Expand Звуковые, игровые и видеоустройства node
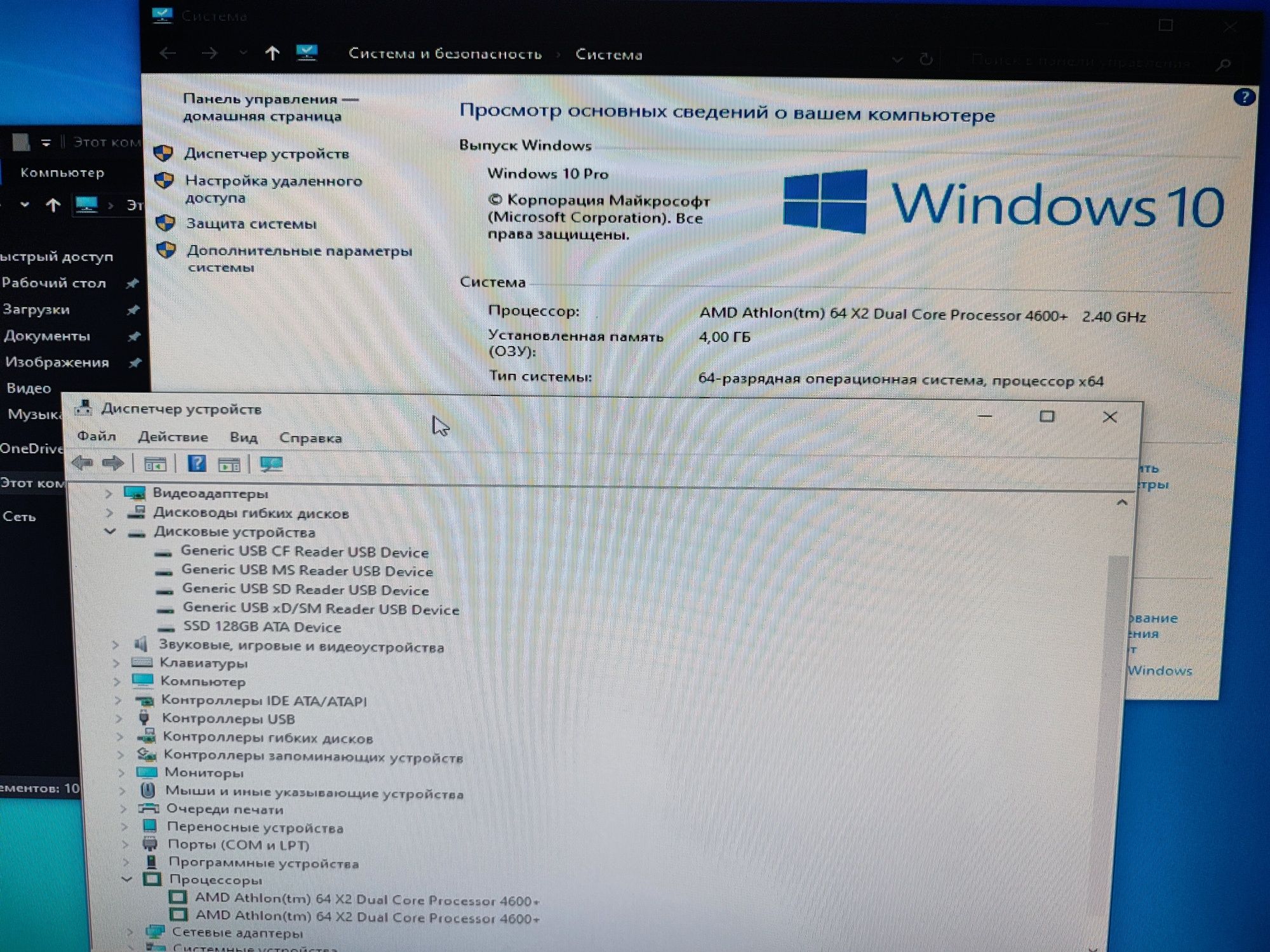This screenshot has height=952, width=1270. point(115,645)
